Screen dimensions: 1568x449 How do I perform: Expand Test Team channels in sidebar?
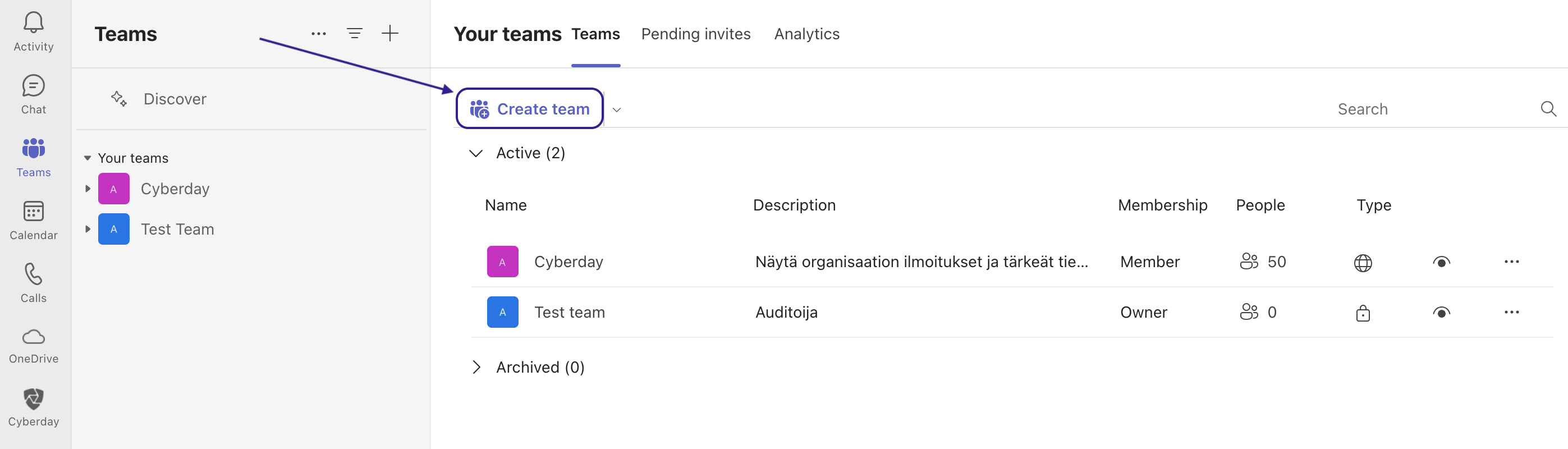[87, 230]
